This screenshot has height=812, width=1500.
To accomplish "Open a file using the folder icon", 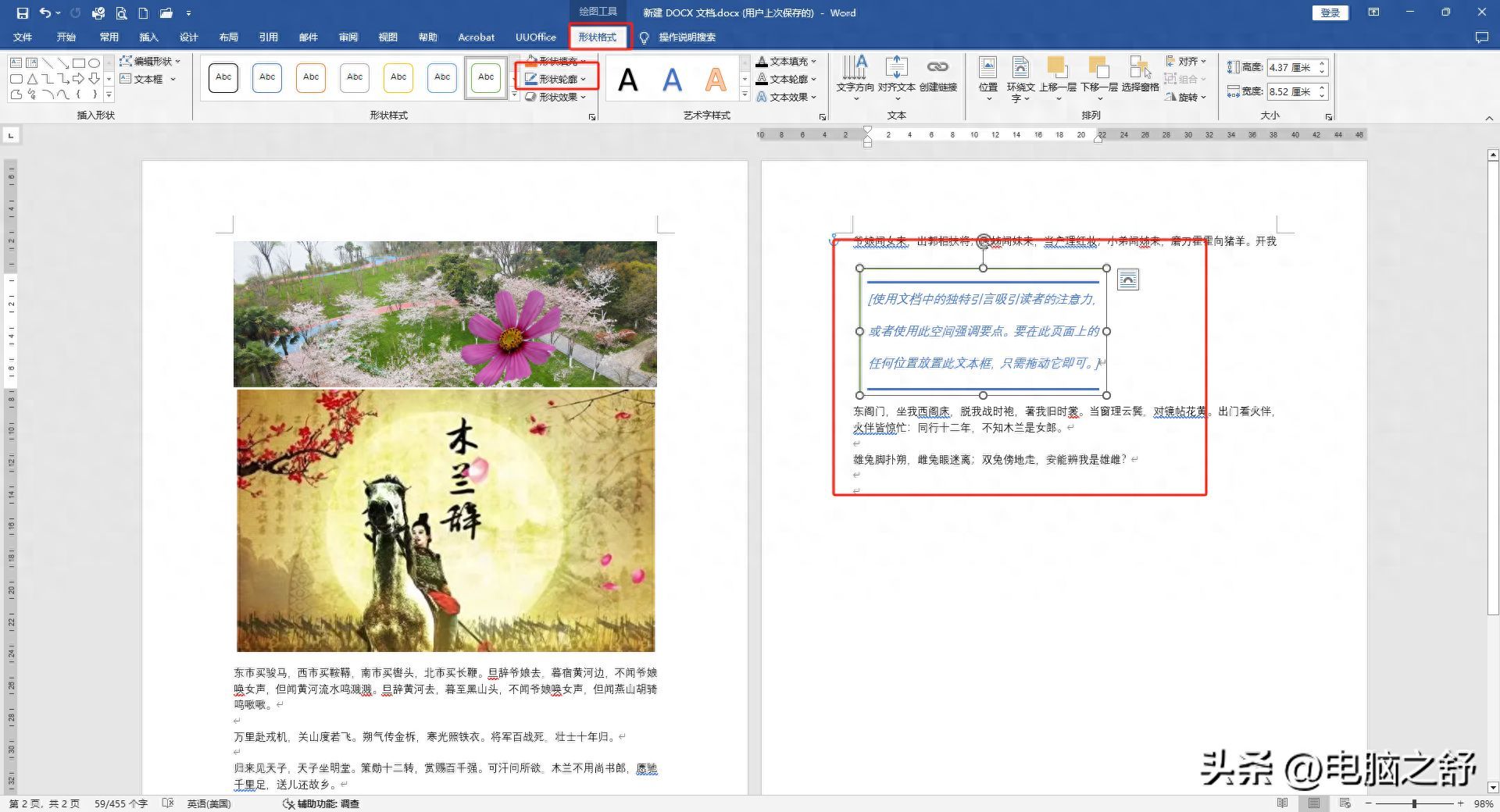I will [x=166, y=13].
